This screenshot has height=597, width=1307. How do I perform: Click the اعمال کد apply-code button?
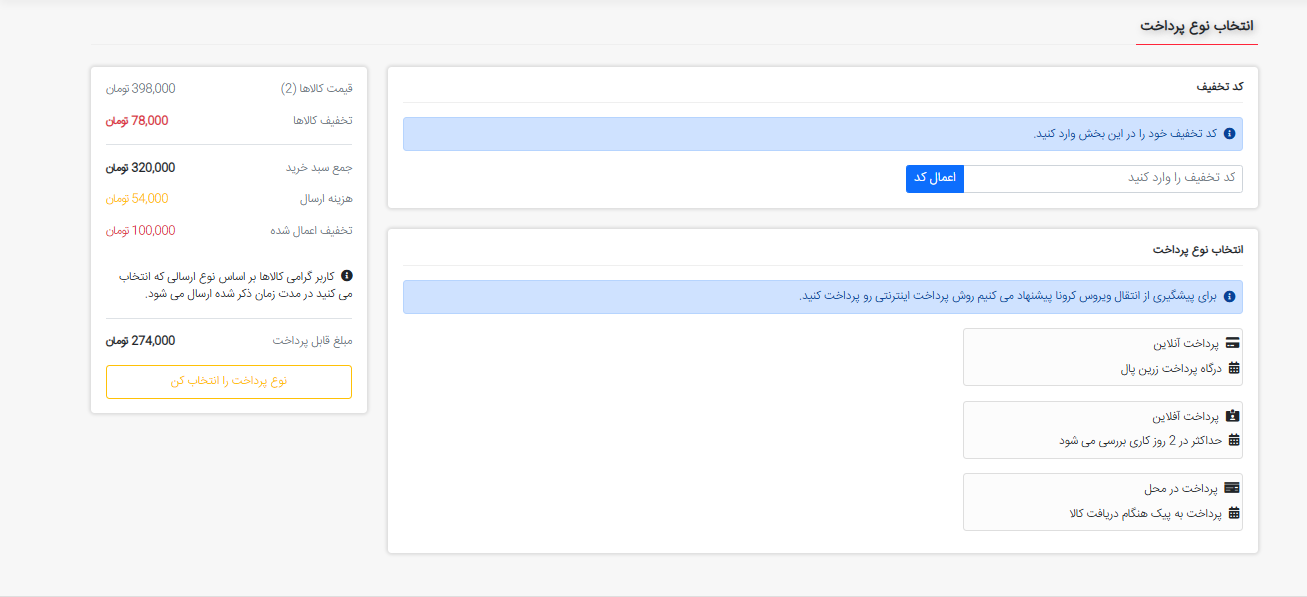click(934, 178)
